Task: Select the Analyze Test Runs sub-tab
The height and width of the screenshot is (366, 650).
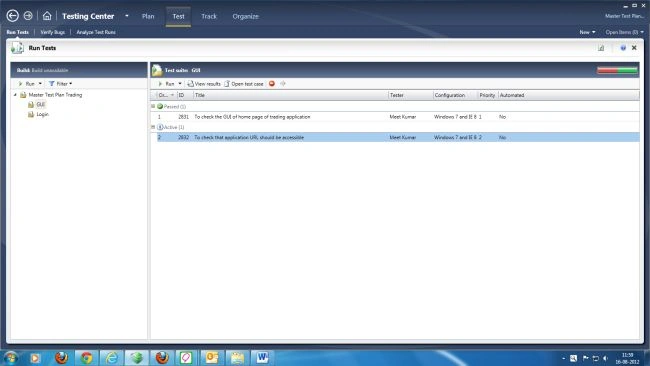Action: [96, 32]
